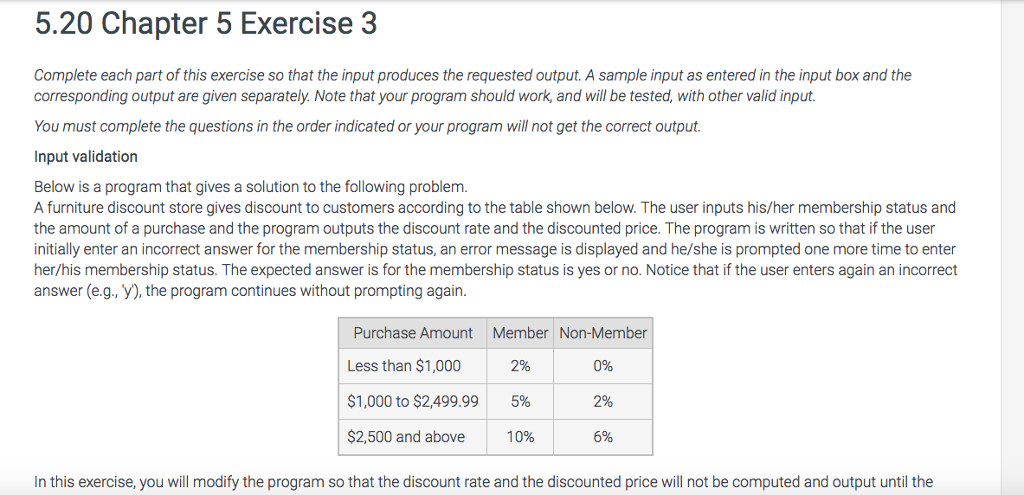Click the "Non-Member" column header cell
1024x495 pixels.
[603, 332]
